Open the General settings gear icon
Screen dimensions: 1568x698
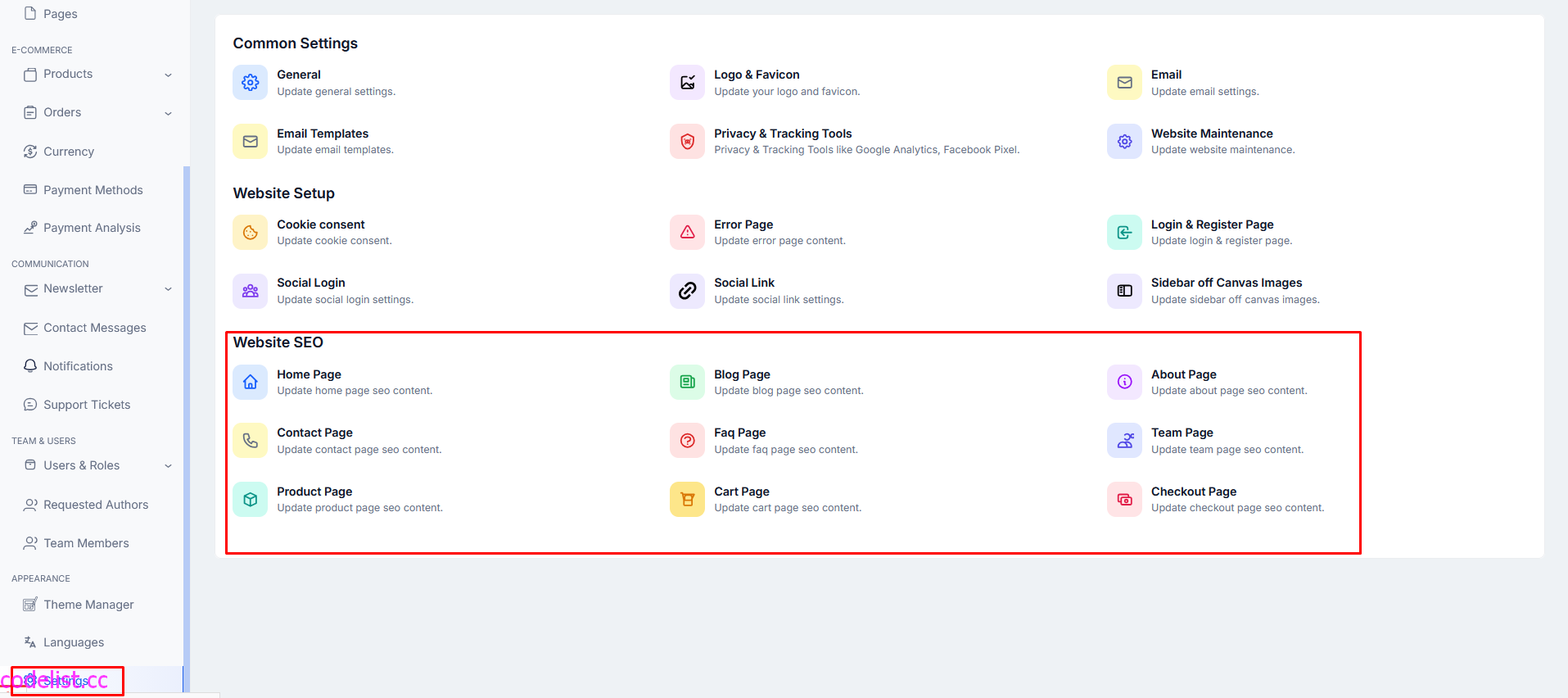click(x=250, y=83)
